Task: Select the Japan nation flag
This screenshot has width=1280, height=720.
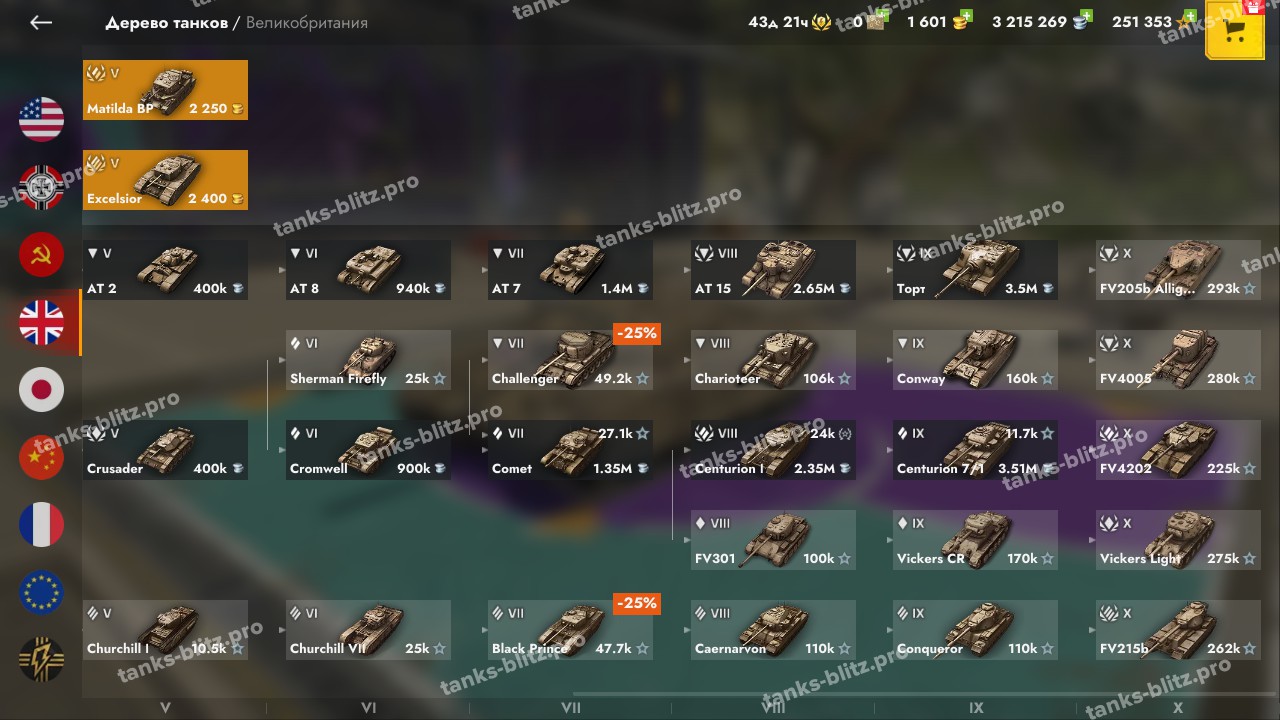Action: (41, 390)
